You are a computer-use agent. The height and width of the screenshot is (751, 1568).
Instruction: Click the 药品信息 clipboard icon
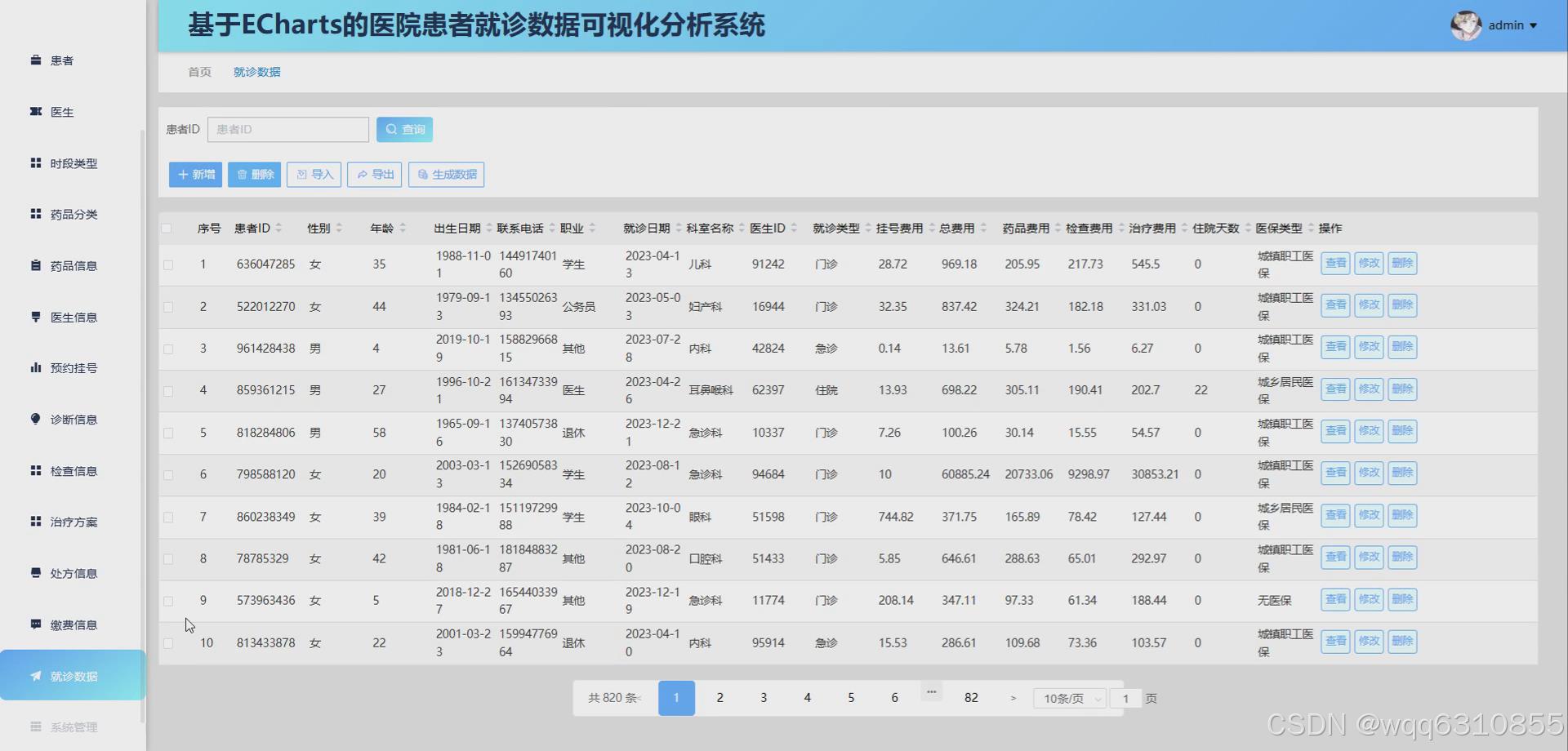point(36,264)
